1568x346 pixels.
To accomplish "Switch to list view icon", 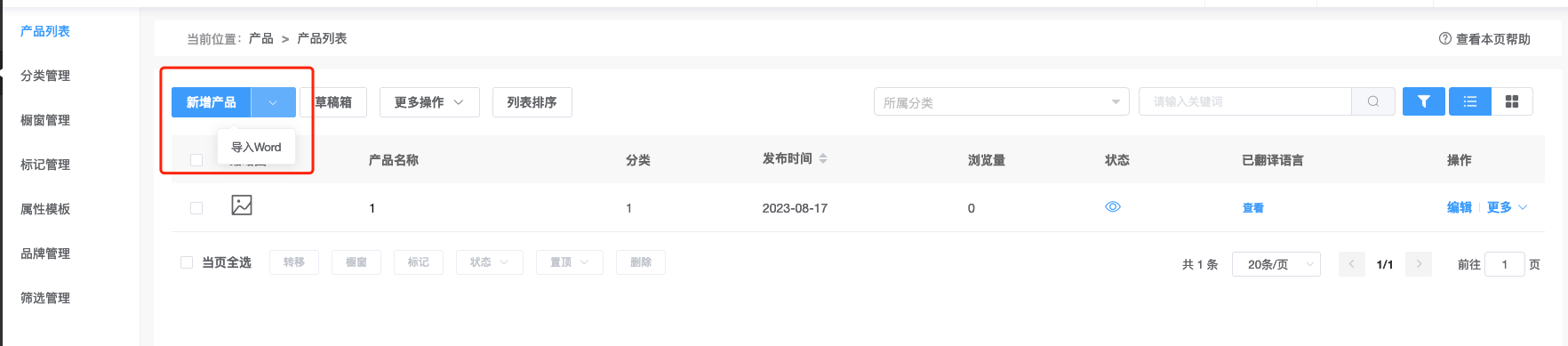I will pos(1470,101).
